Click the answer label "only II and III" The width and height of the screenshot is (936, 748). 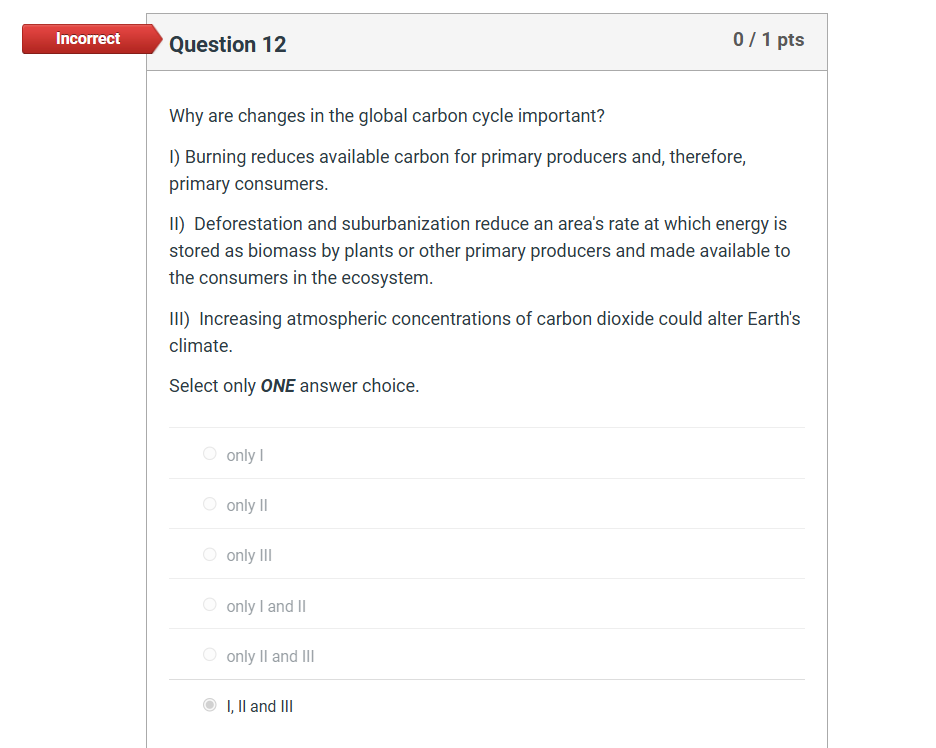pyautogui.click(x=270, y=656)
